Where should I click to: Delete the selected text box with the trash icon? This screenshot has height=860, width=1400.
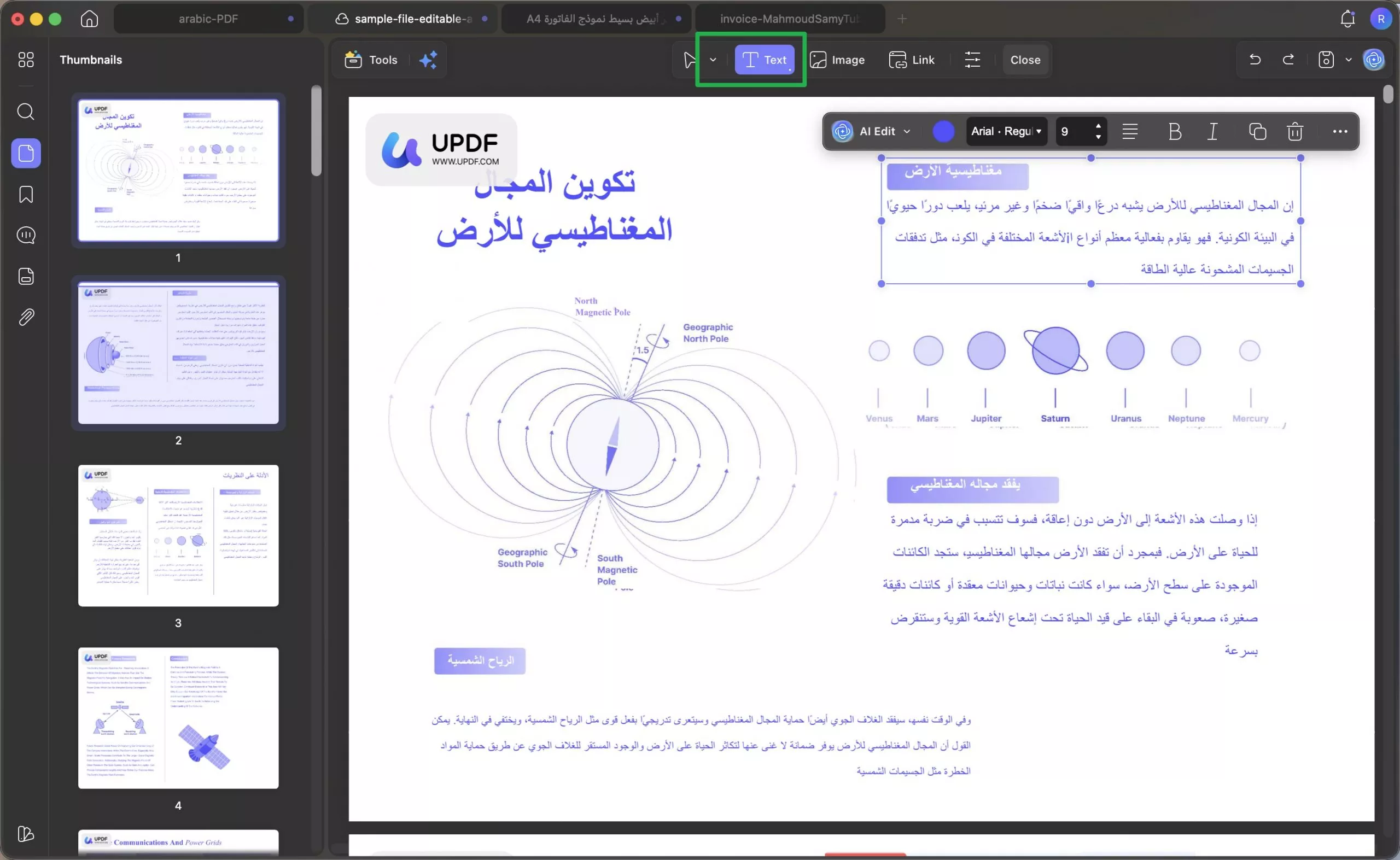(x=1295, y=131)
